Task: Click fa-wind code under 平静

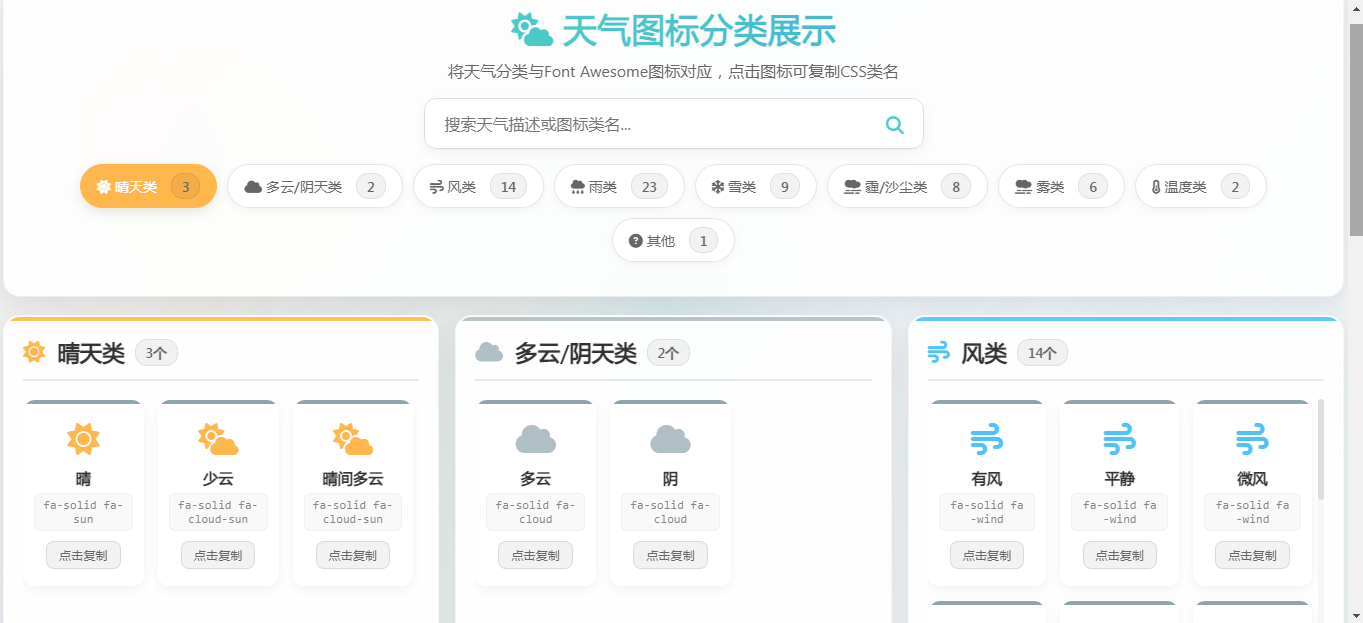Action: pos(1119,512)
